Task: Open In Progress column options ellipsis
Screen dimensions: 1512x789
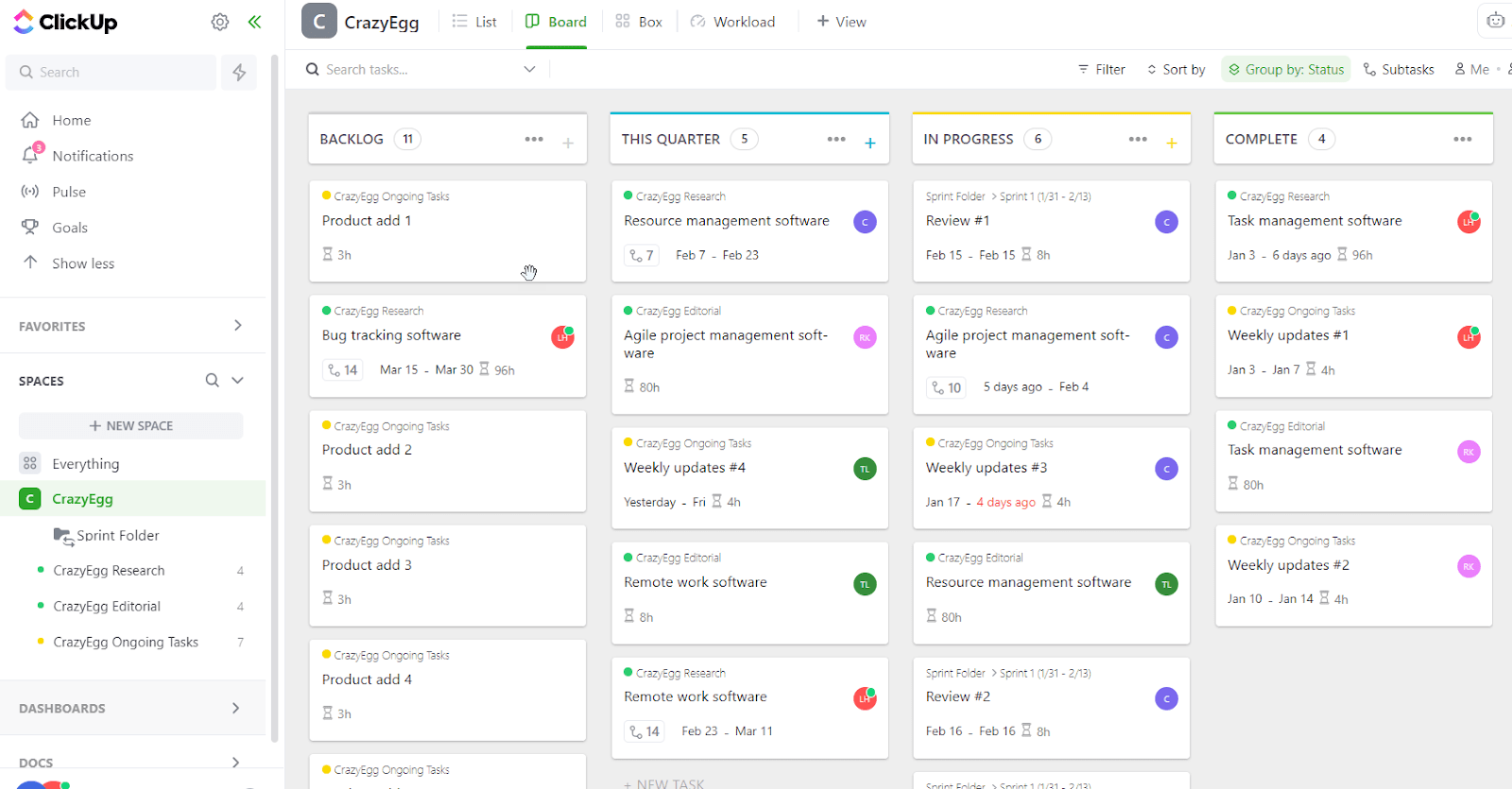Action: pyautogui.click(x=1138, y=139)
